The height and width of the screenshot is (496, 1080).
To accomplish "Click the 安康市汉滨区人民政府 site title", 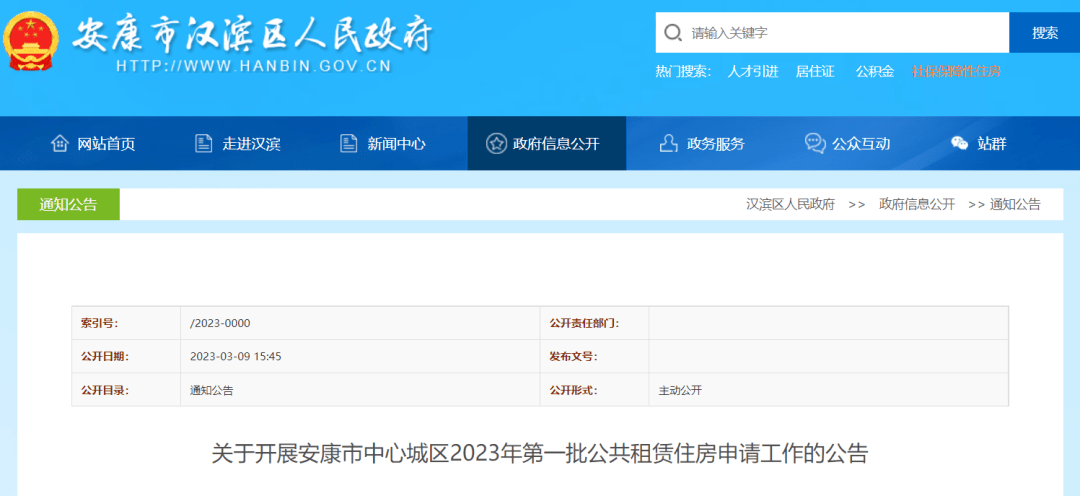I will click(251, 32).
